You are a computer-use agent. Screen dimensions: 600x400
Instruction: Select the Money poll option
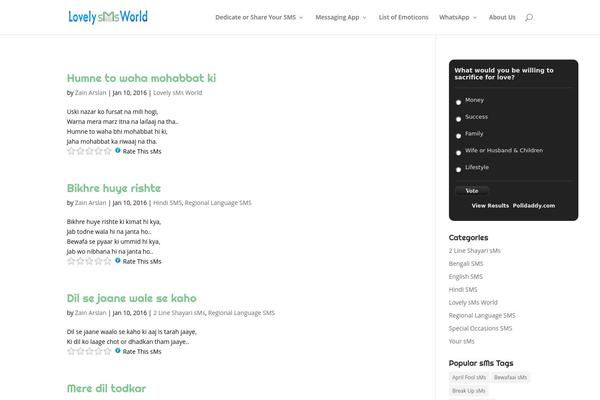(x=458, y=102)
